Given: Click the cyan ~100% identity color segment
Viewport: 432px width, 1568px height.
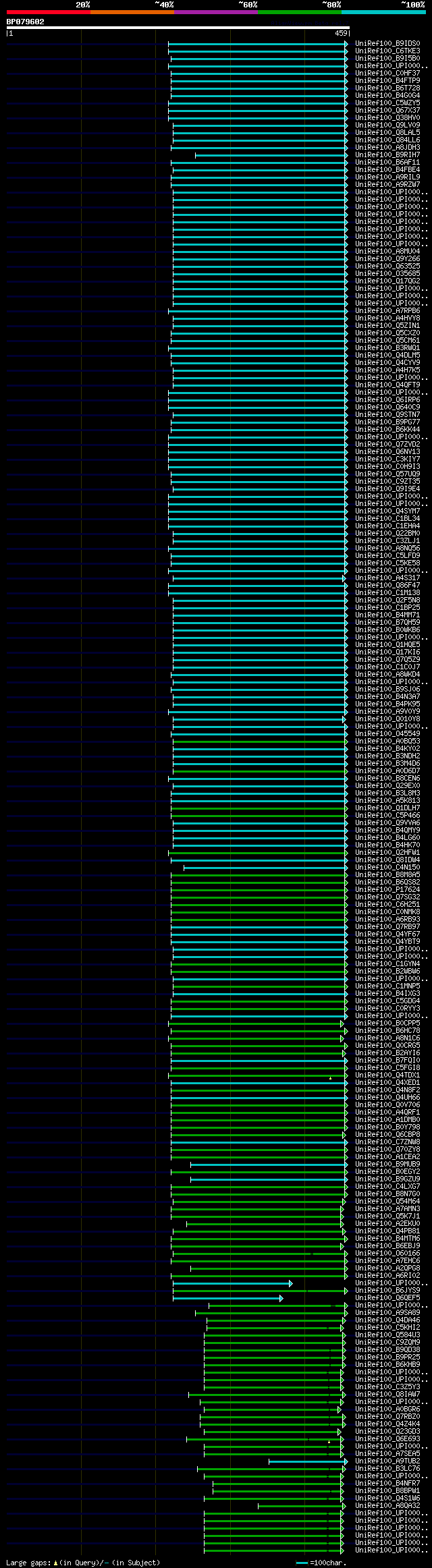Looking at the screenshot, I should [x=383, y=12].
